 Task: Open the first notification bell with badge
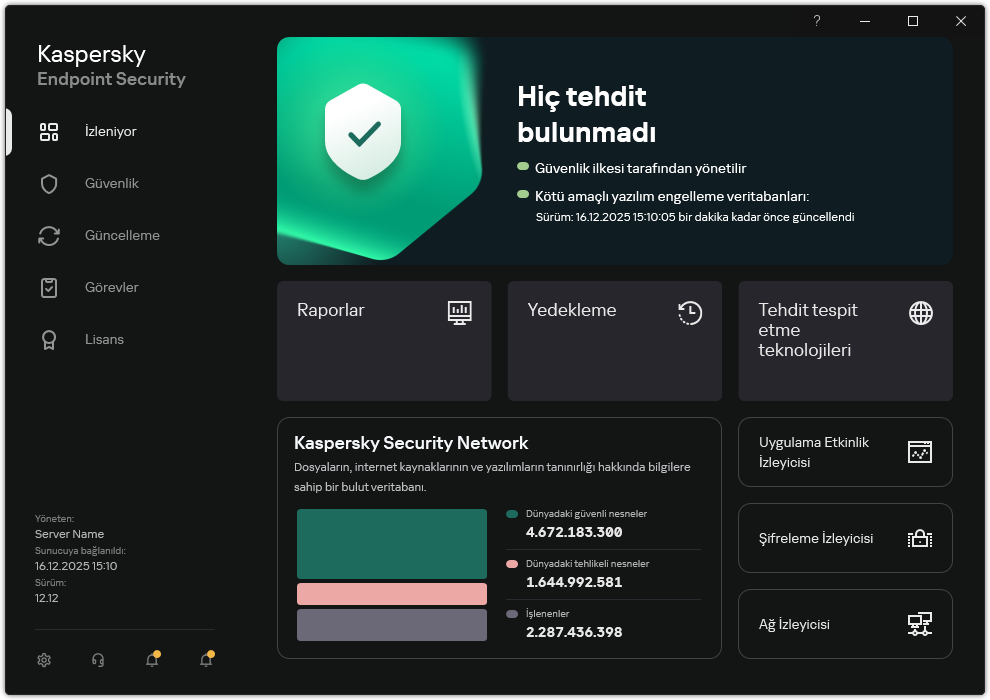pos(152,660)
